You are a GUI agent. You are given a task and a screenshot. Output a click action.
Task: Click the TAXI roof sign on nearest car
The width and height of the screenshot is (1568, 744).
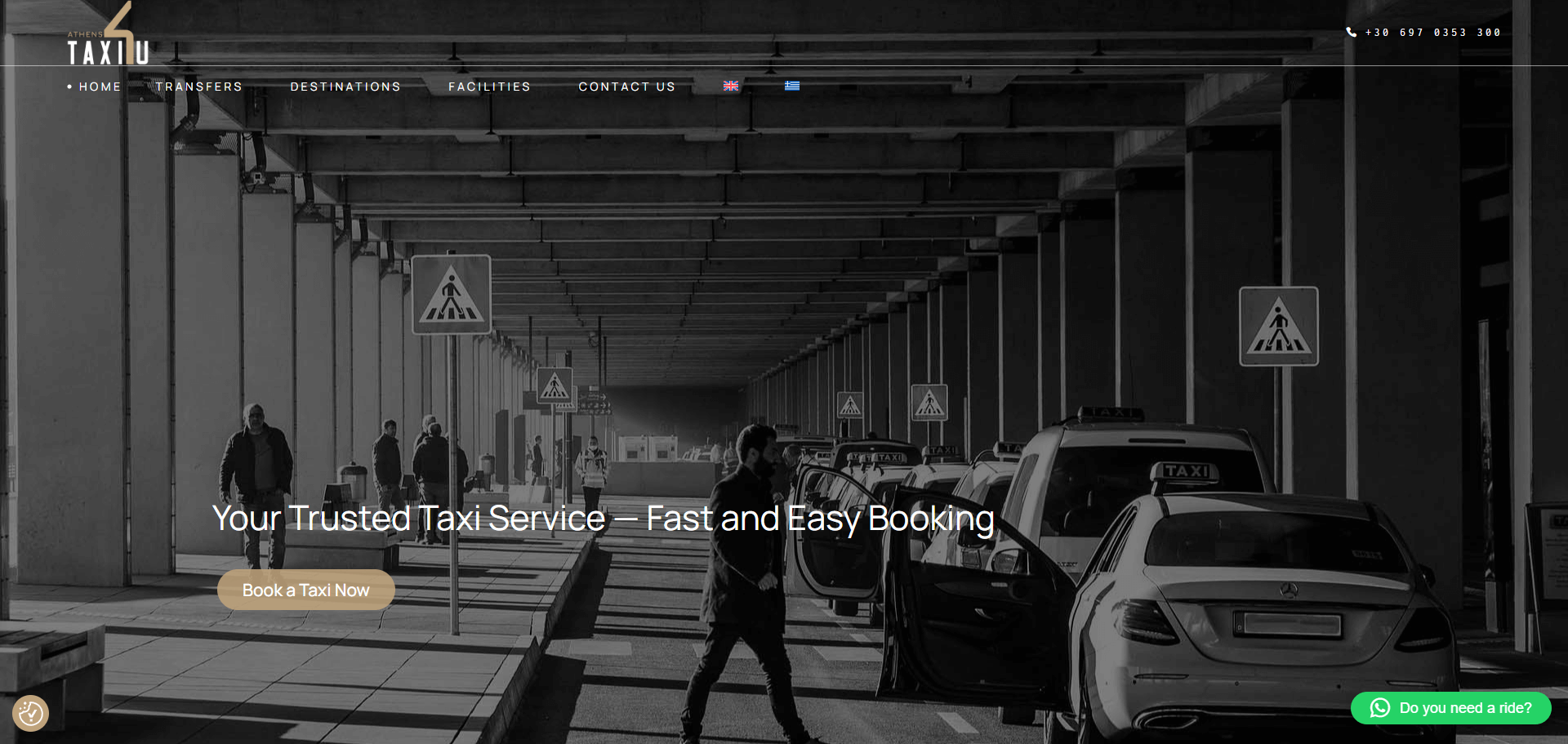1186,471
